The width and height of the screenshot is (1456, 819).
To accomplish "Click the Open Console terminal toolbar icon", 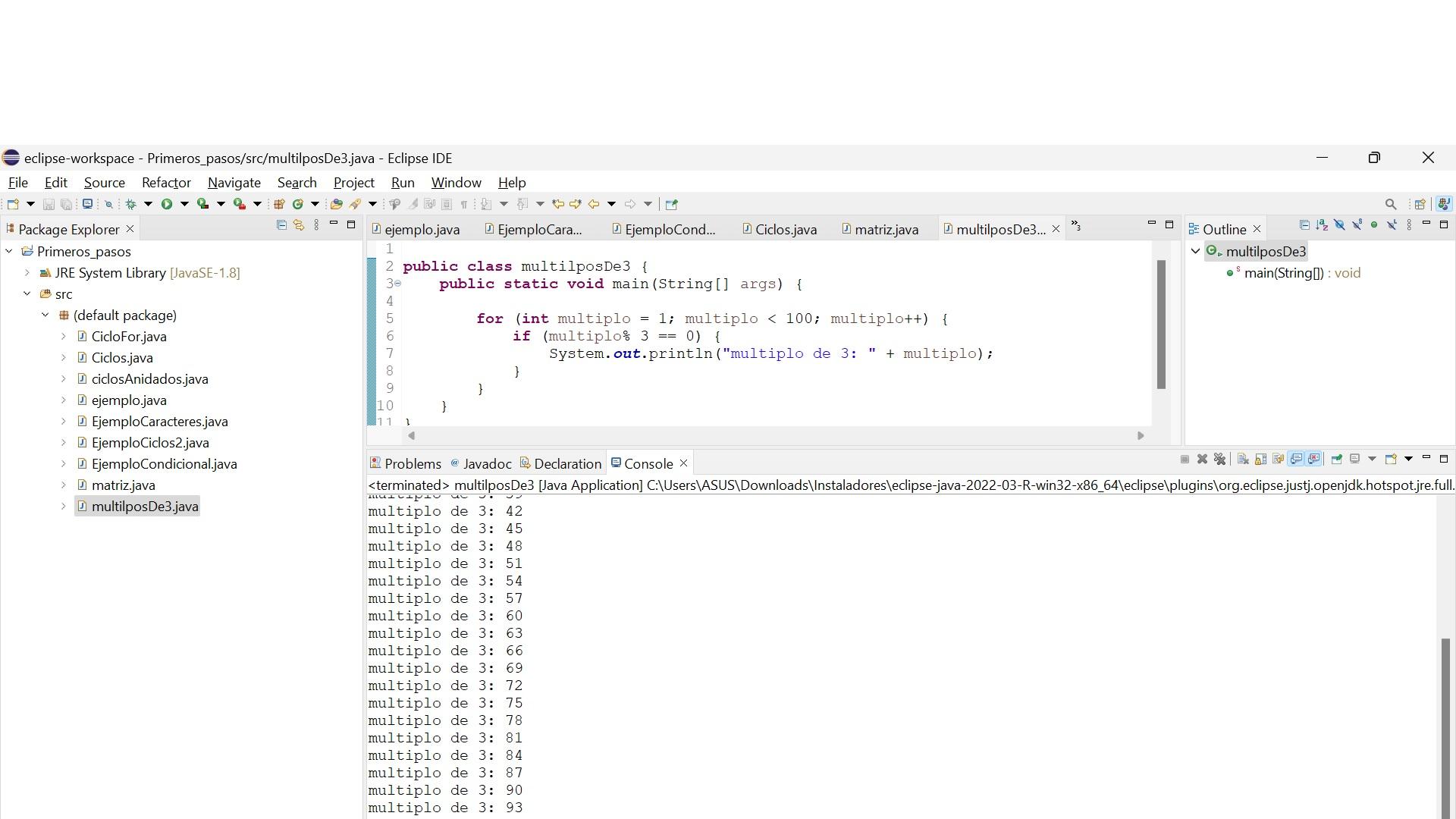I will (87, 203).
